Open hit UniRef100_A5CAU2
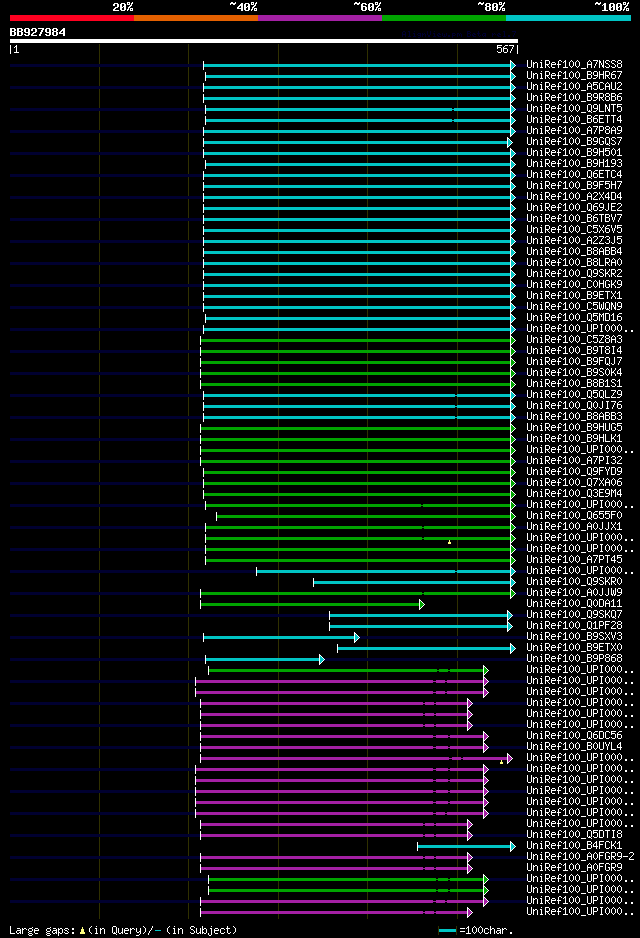The image size is (640, 938). click(x=574, y=87)
